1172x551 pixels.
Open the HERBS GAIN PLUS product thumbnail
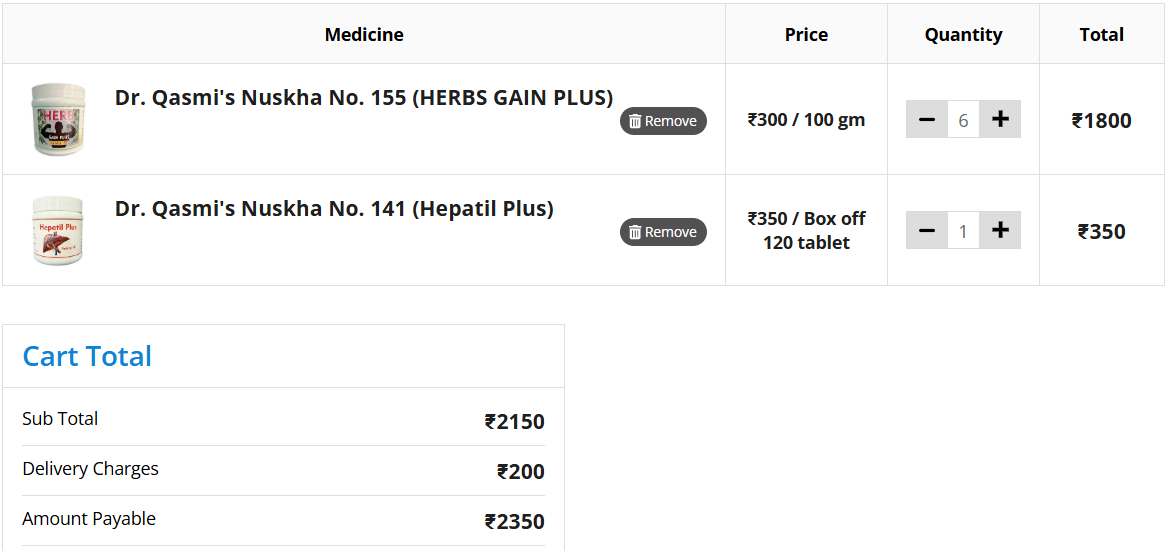click(x=59, y=119)
